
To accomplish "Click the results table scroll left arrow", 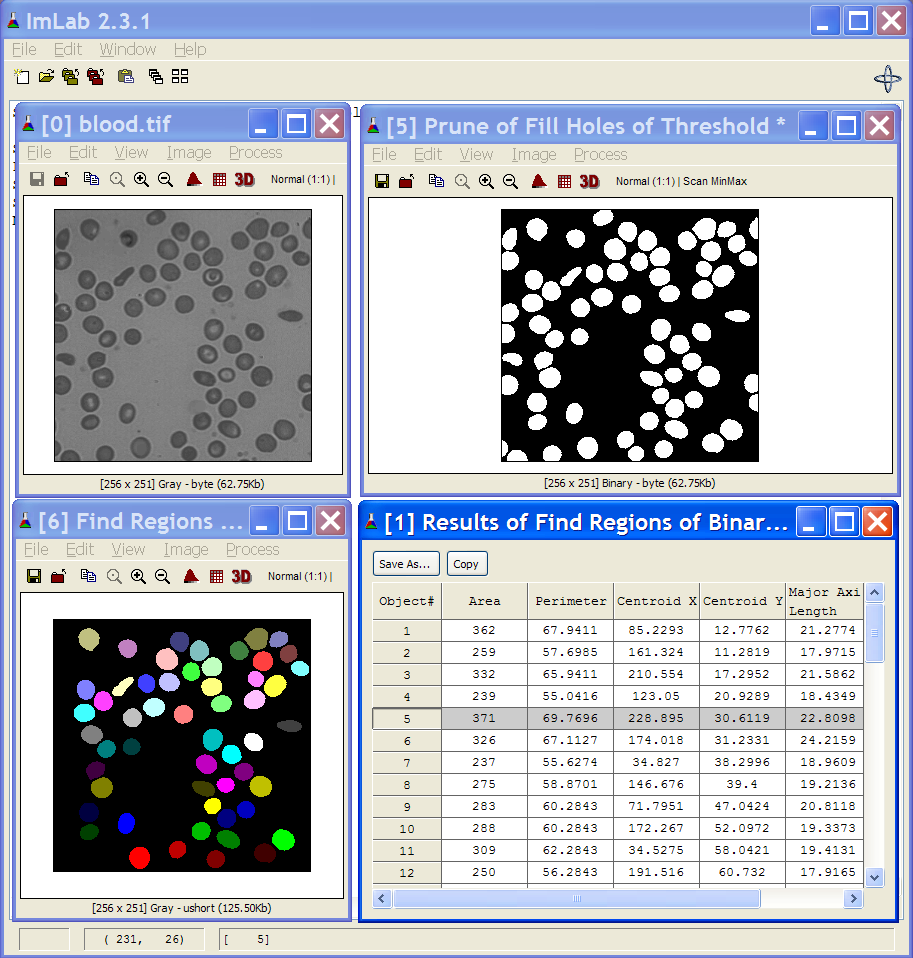I will 382,898.
